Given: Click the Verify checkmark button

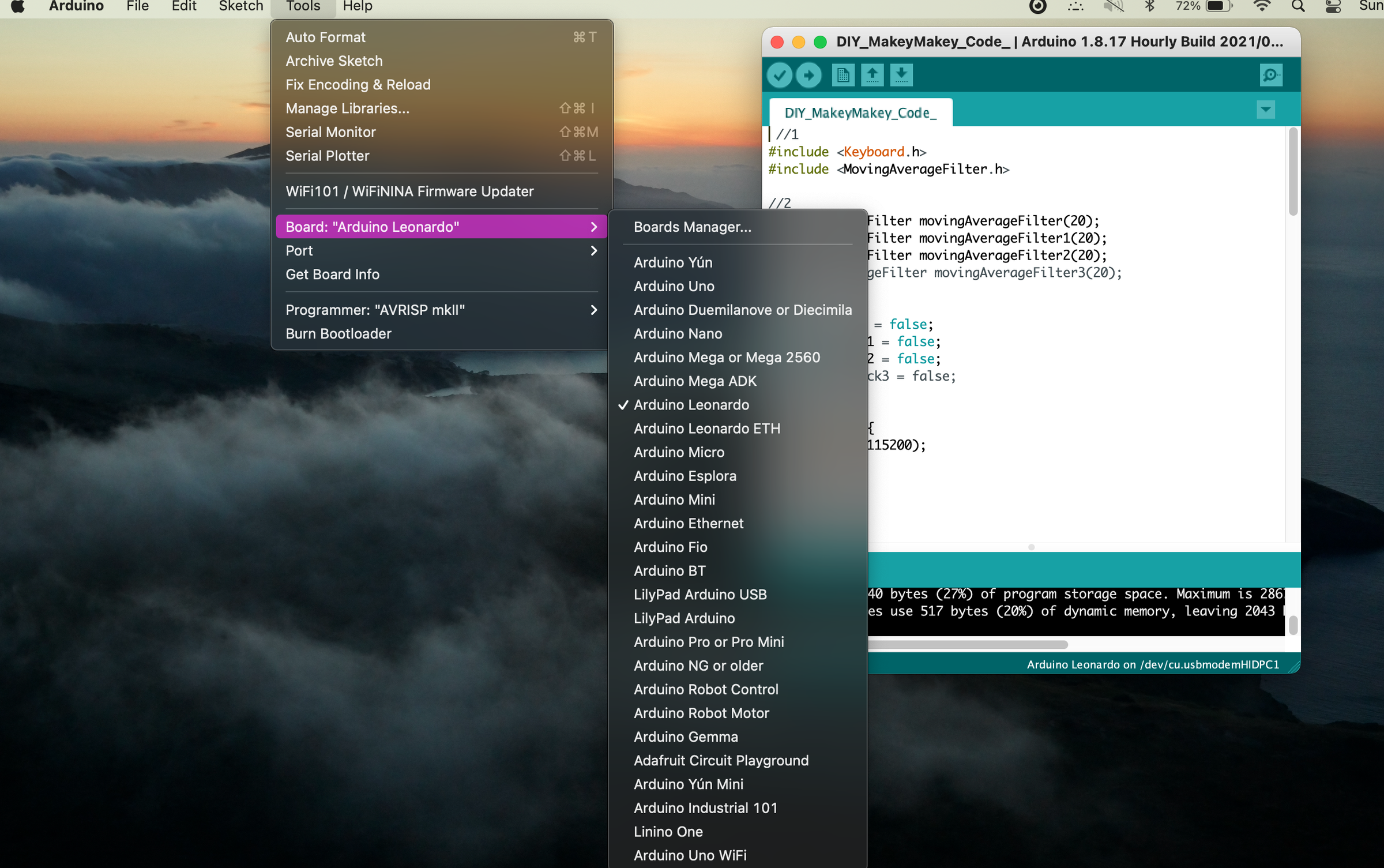Looking at the screenshot, I should [780, 75].
